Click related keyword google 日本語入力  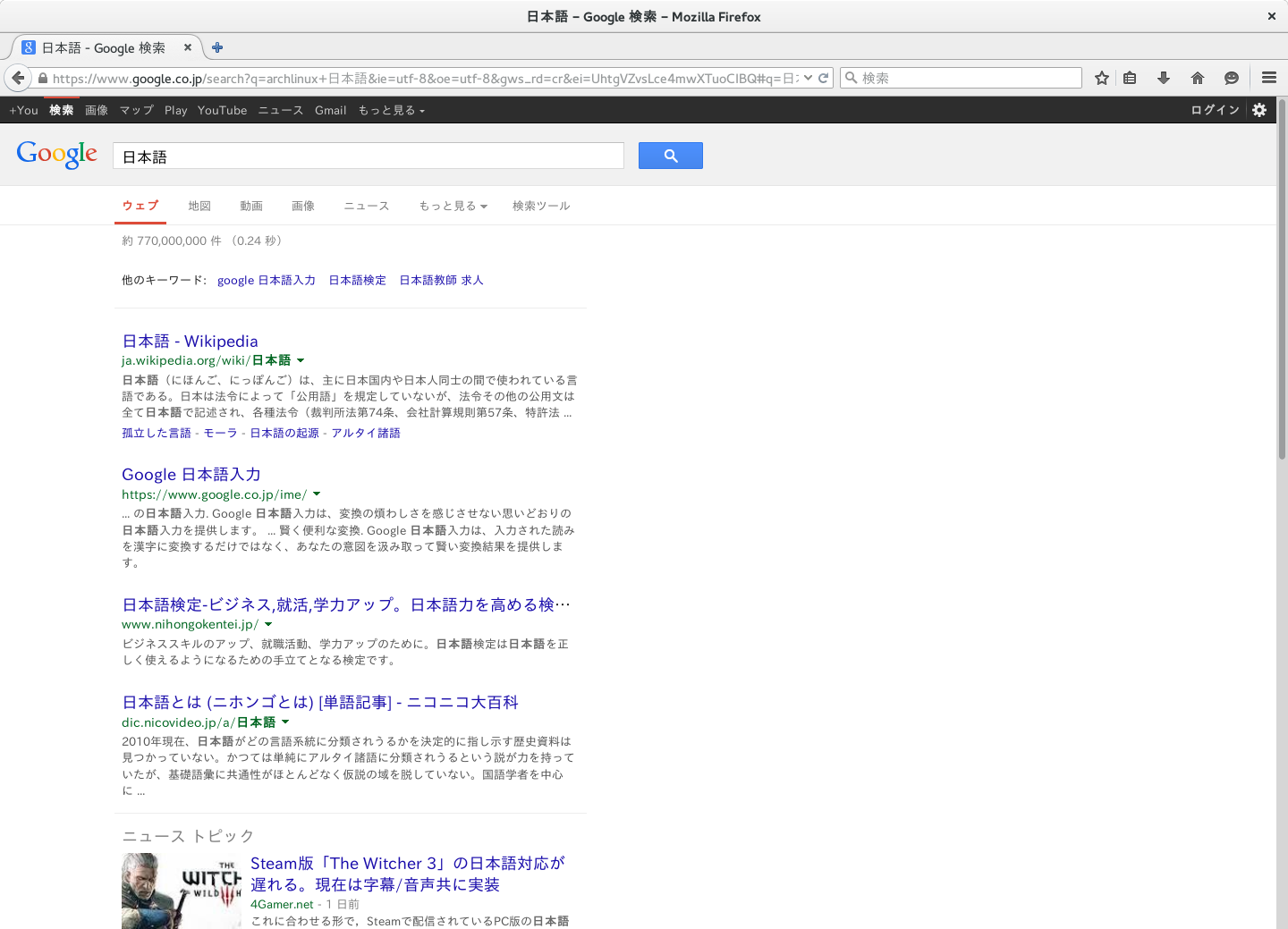267,280
